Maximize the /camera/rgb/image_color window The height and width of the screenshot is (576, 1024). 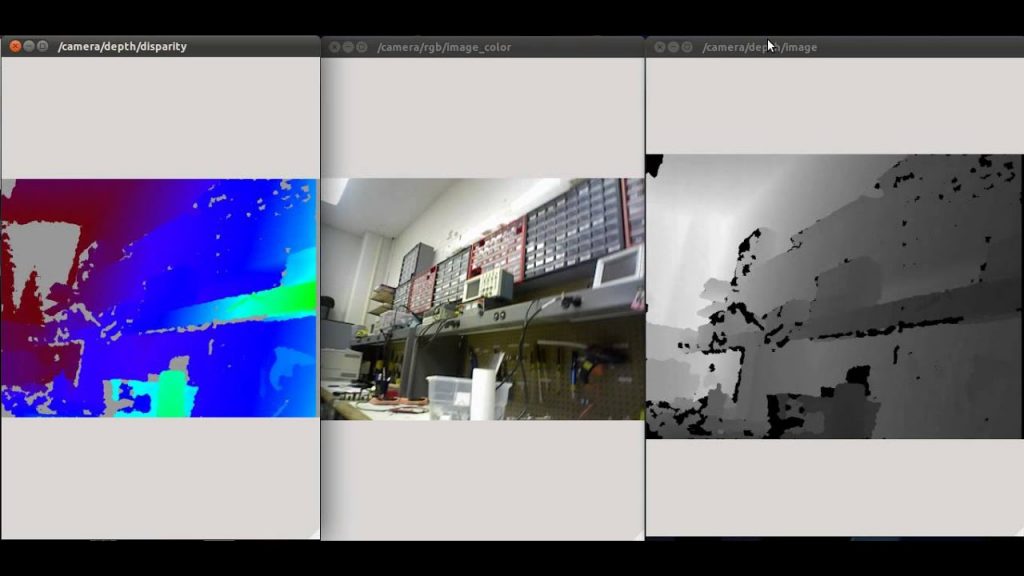(x=362, y=47)
